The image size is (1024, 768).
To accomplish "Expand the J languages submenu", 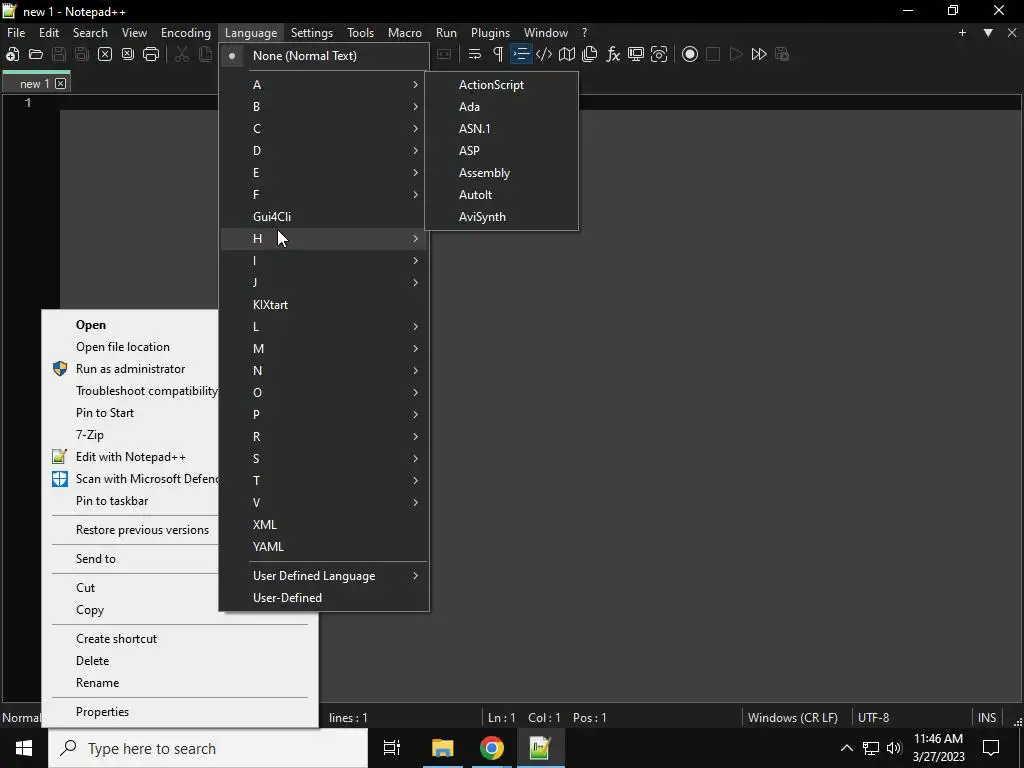I will coord(325,283).
